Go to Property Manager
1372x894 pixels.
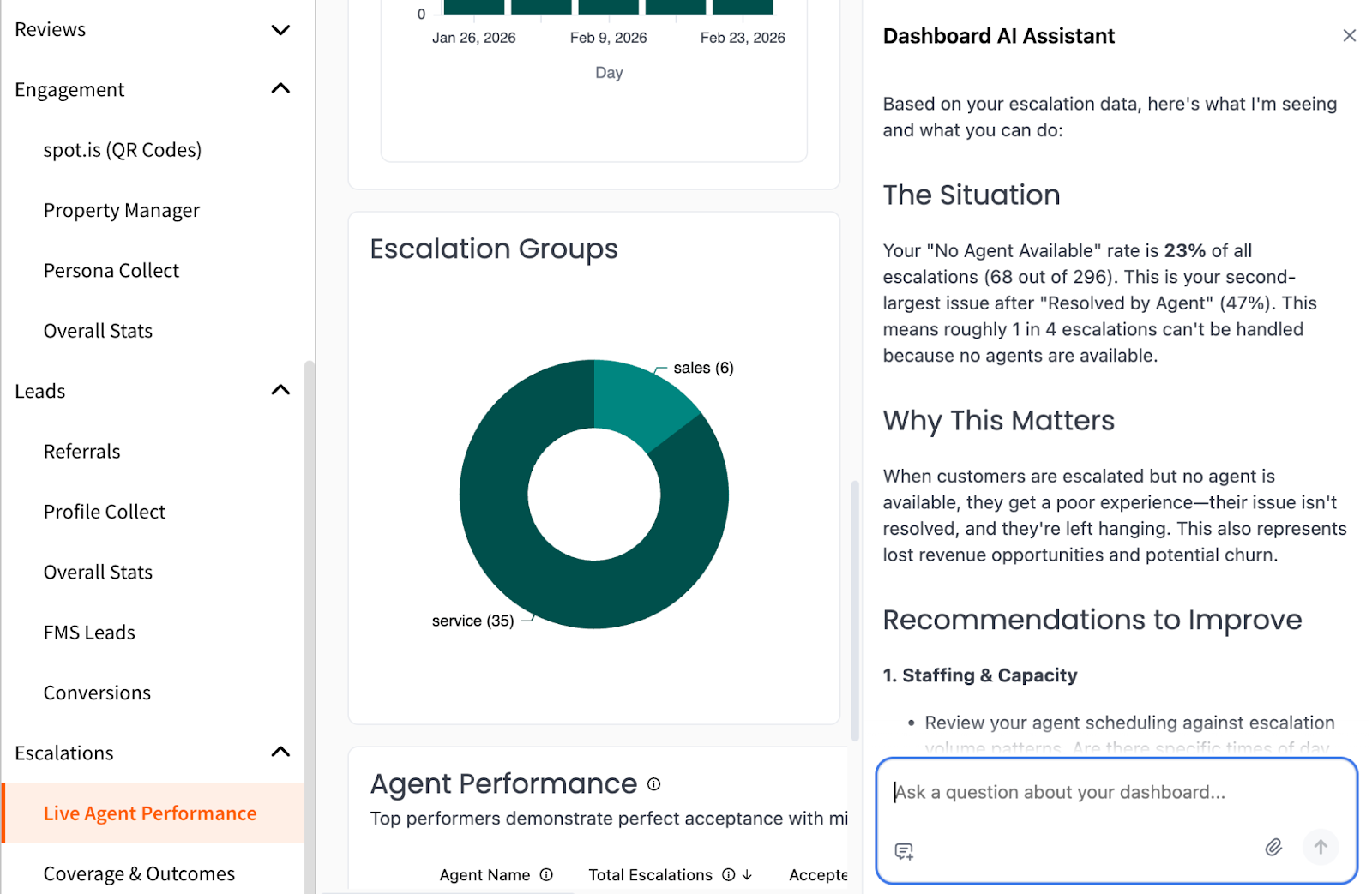[x=122, y=211]
